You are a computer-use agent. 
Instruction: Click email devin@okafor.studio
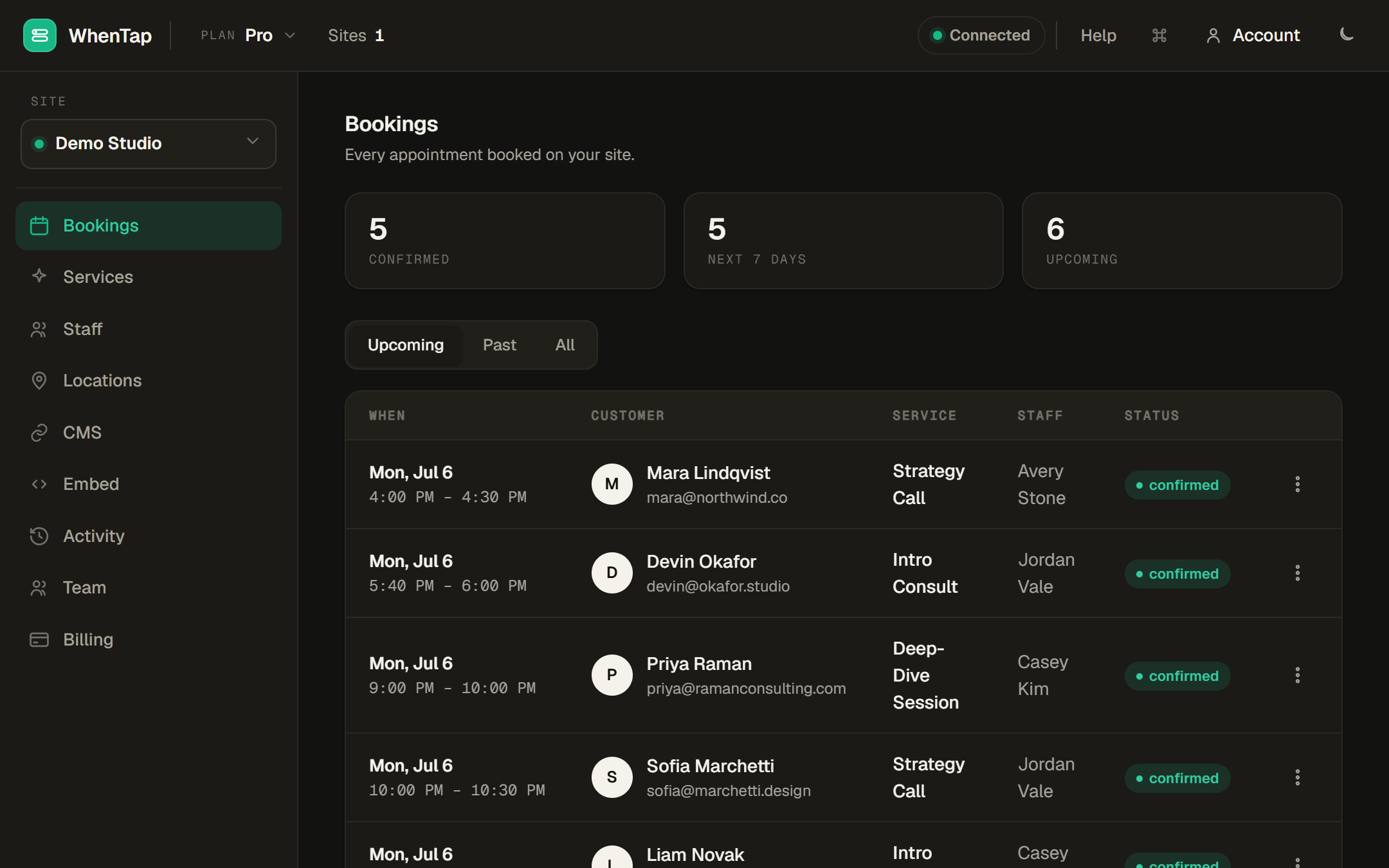coord(718,586)
